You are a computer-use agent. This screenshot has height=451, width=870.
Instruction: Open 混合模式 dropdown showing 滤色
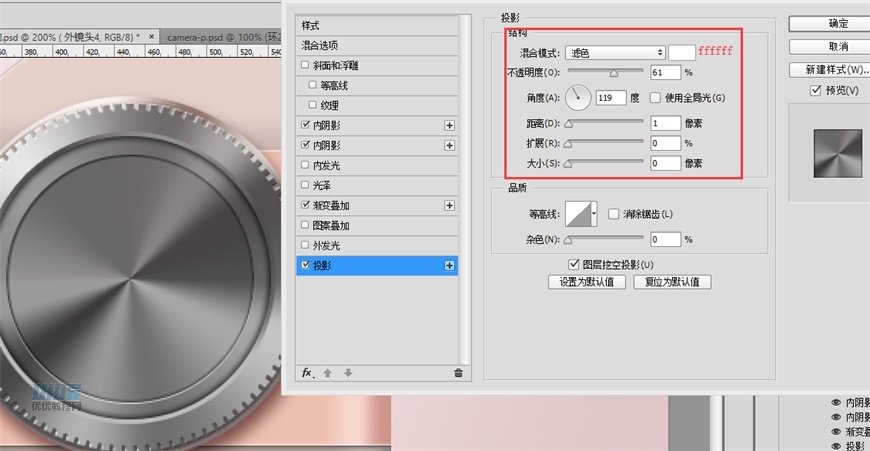(x=615, y=53)
